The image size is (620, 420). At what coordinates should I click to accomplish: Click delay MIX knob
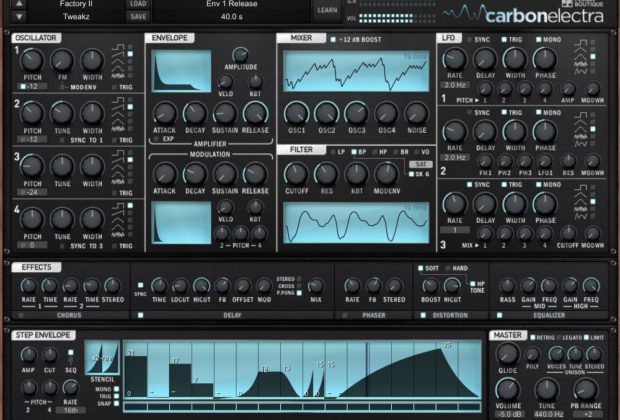pyautogui.click(x=316, y=286)
